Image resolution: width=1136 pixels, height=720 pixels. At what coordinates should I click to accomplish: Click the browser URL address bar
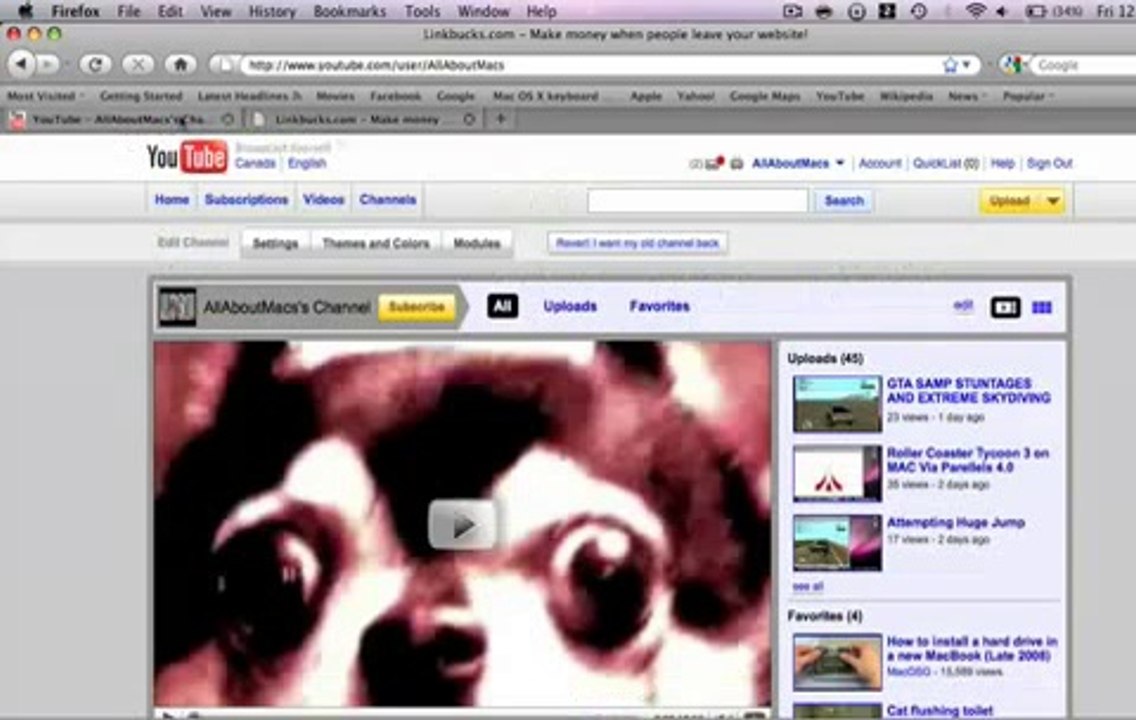pyautogui.click(x=594, y=65)
